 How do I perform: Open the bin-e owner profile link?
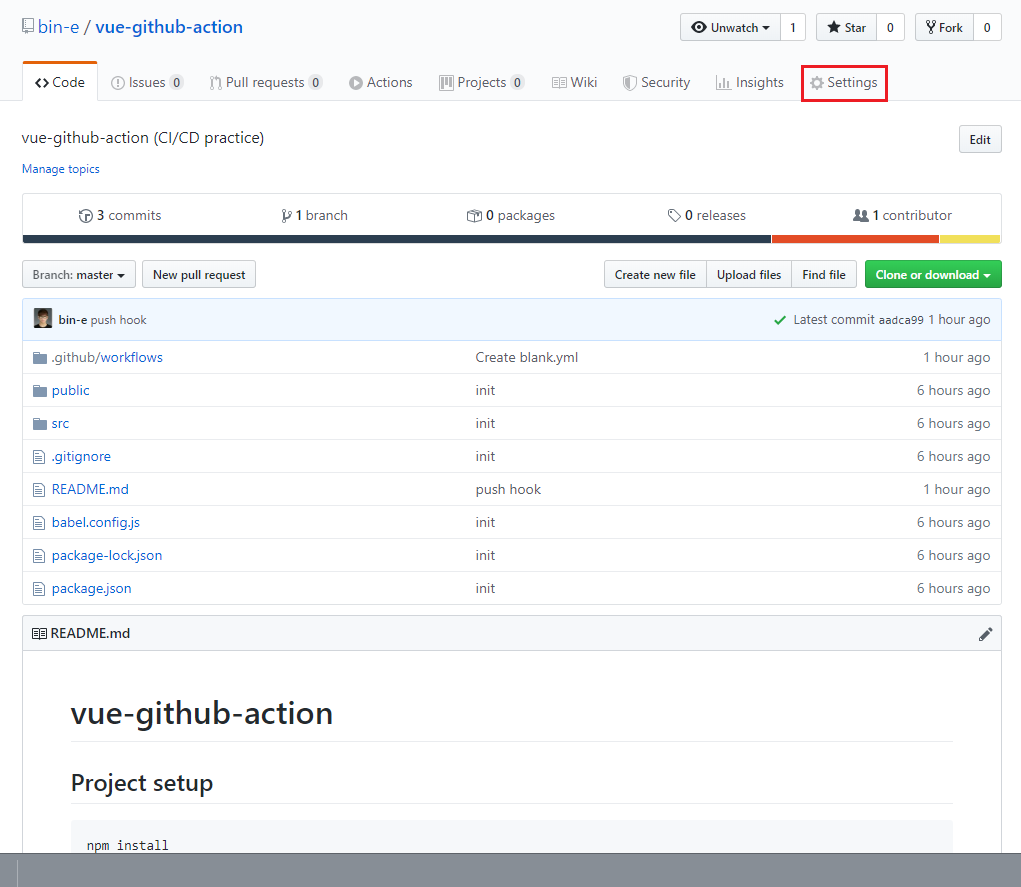pos(59,27)
